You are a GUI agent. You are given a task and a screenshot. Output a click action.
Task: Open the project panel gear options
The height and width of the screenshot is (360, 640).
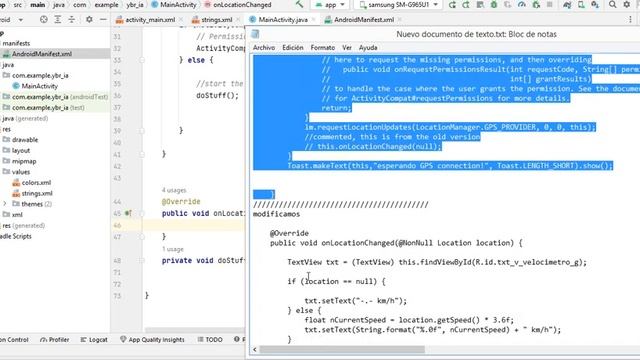coord(89,20)
